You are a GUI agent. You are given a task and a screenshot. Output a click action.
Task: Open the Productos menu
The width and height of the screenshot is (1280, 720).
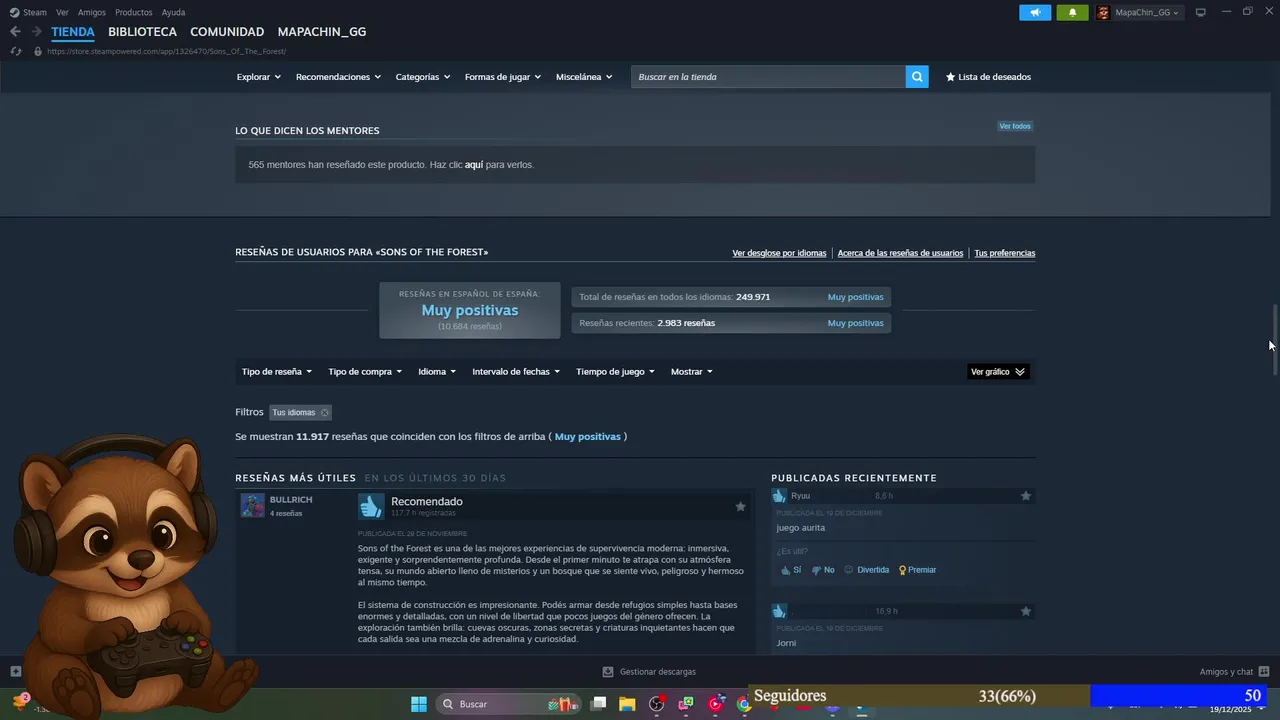pos(133,12)
